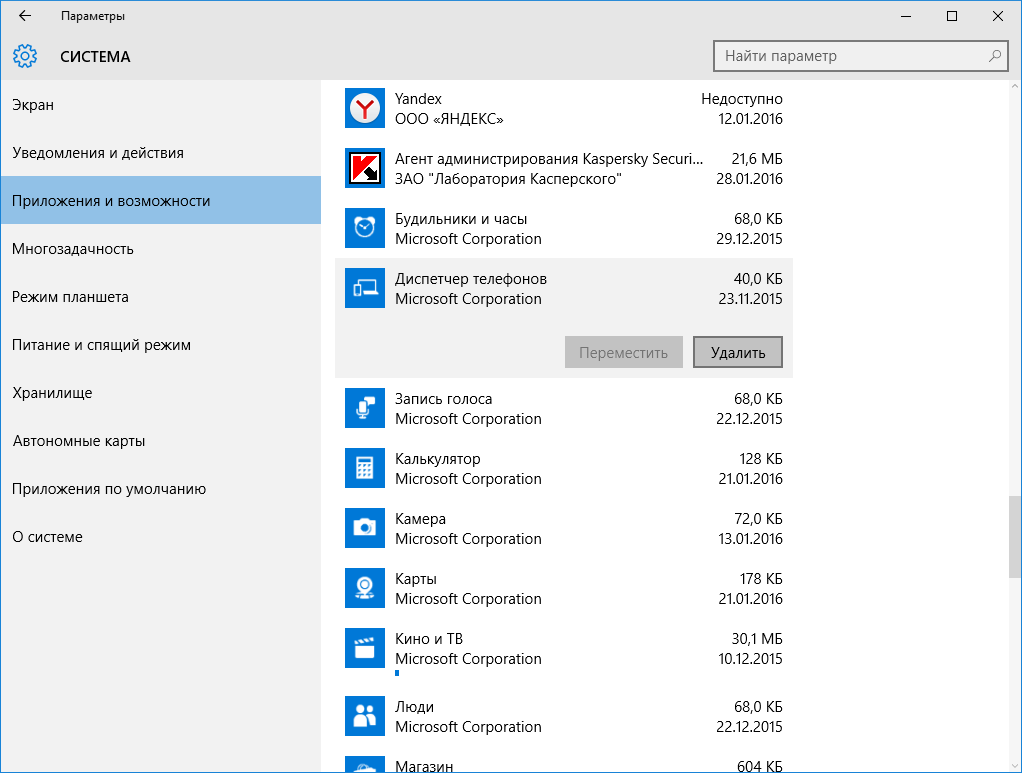Click the date 13.01.2016
This screenshot has width=1022, height=773.
coord(750,539)
